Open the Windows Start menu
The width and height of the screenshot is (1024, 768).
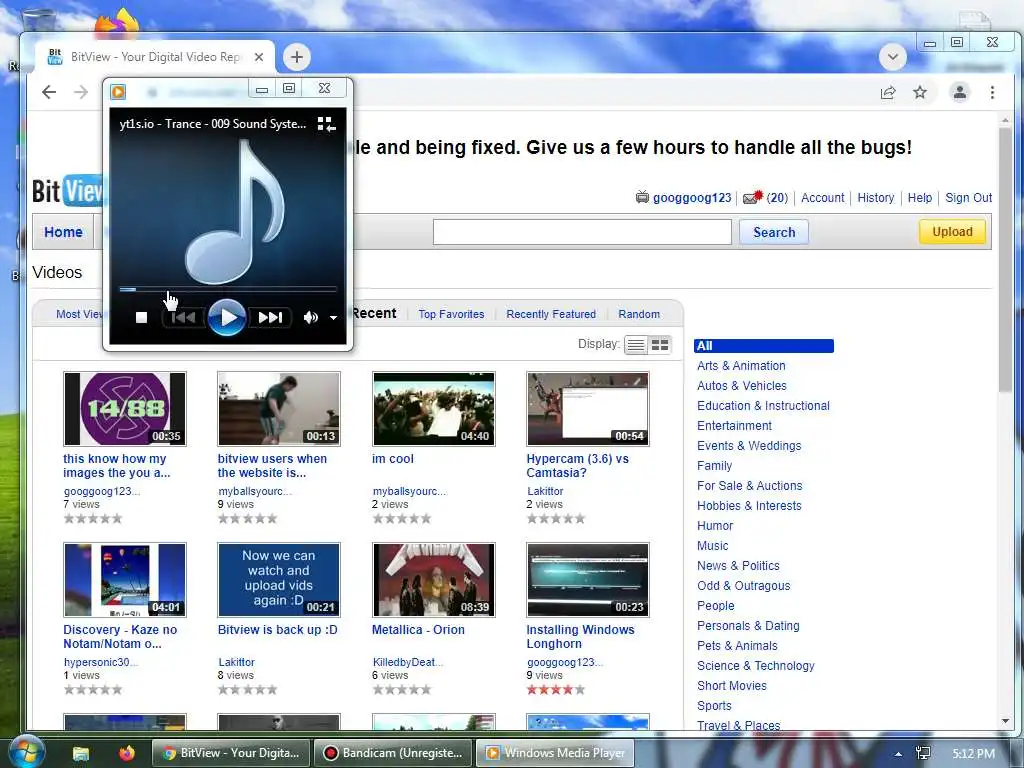(26, 752)
